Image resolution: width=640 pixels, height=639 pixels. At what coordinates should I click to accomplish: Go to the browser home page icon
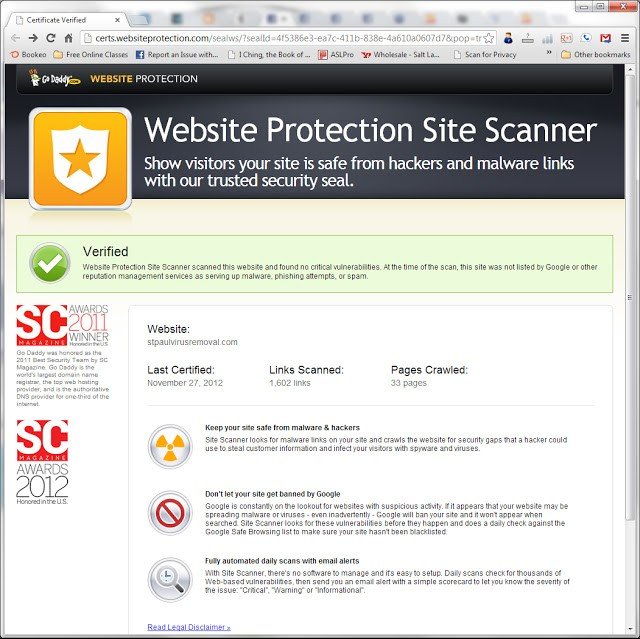tap(68, 38)
